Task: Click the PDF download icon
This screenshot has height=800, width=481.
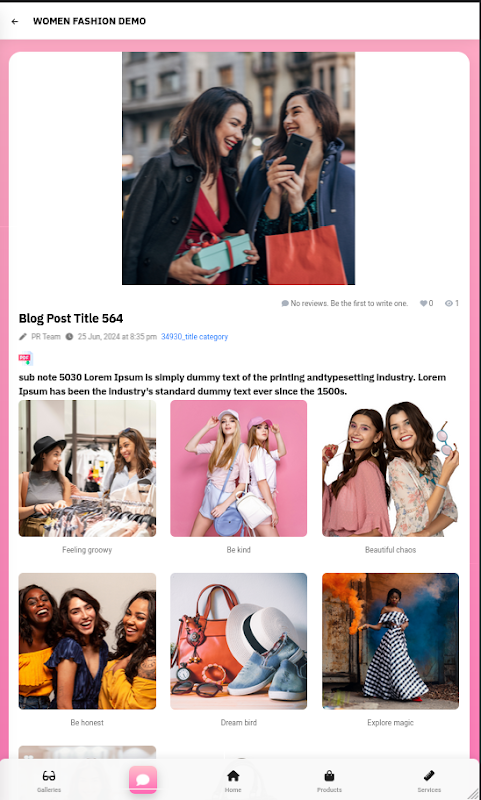Action: (26, 358)
